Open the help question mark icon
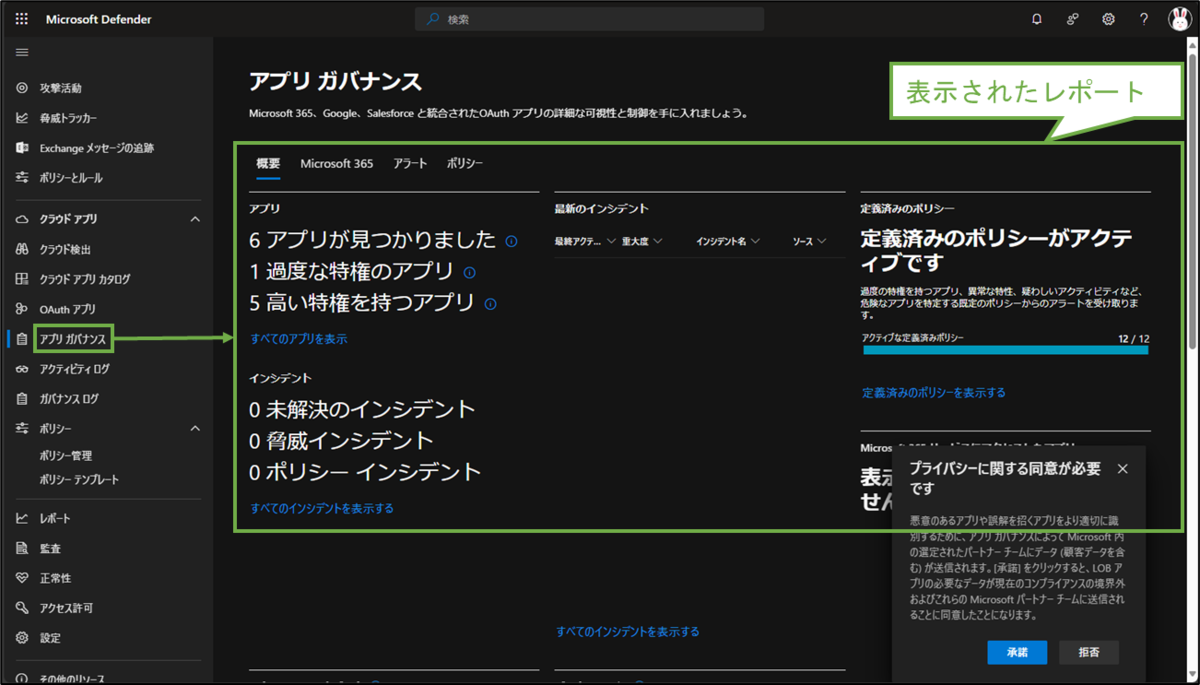The image size is (1200, 685). [x=1144, y=19]
